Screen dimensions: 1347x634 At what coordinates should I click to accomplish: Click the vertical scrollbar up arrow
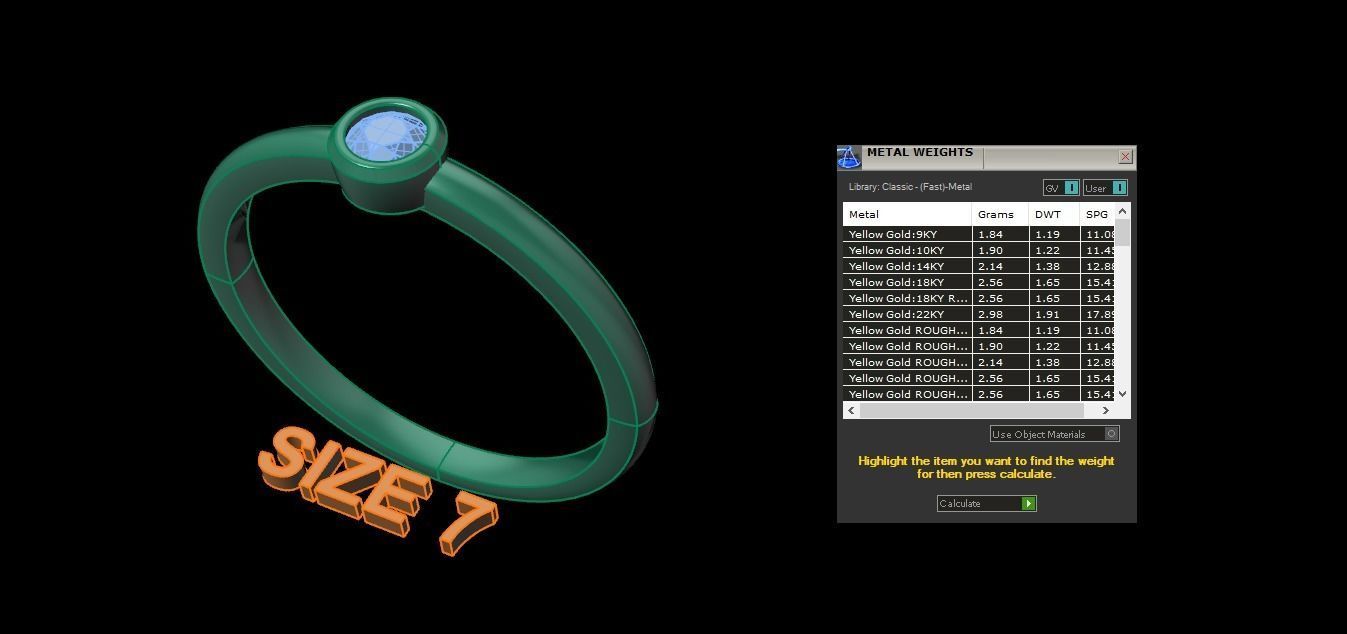[x=1122, y=211]
